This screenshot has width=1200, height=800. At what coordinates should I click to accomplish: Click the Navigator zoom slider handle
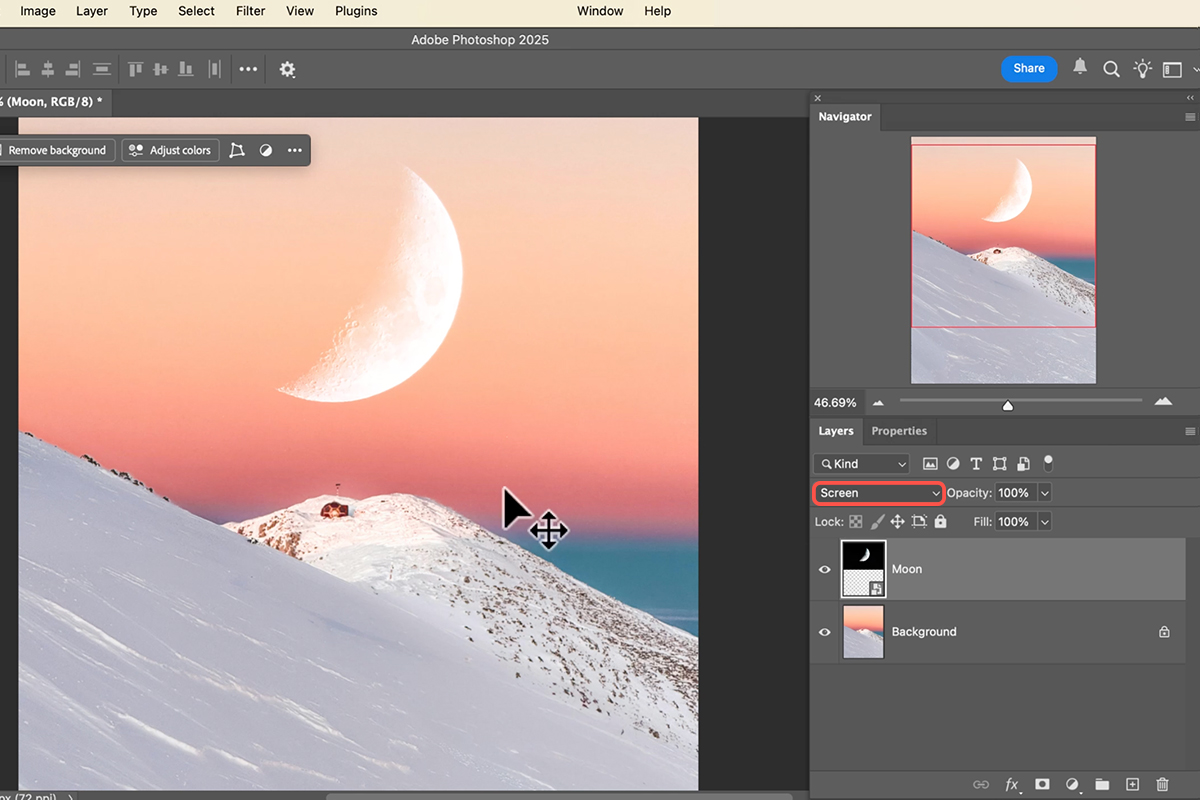[x=1008, y=405]
